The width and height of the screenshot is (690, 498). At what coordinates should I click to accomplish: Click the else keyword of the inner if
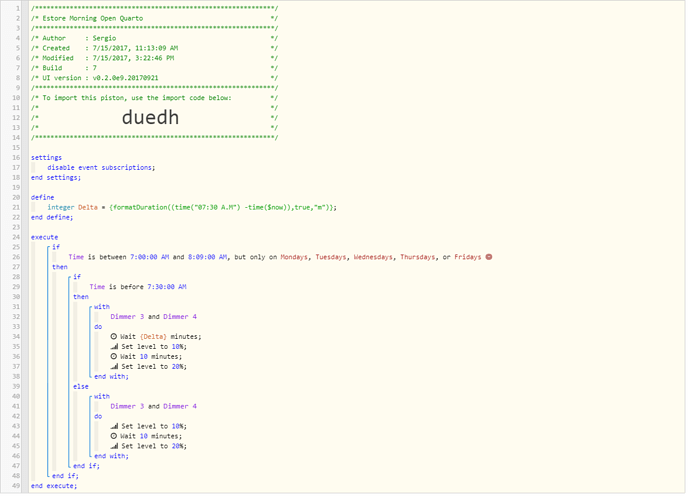tap(80, 386)
